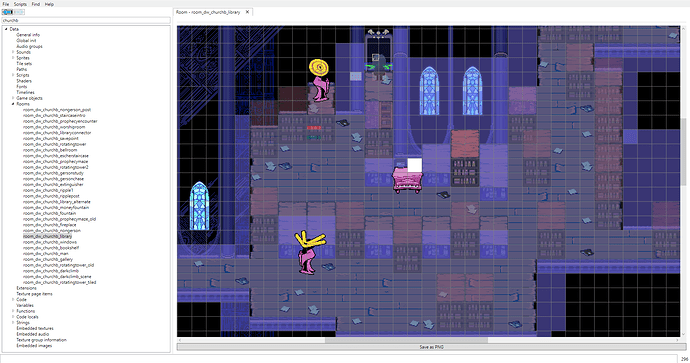The height and width of the screenshot is (363, 690).
Task: Select highlighted room_dw_churchb_library item
Action: (x=47, y=236)
